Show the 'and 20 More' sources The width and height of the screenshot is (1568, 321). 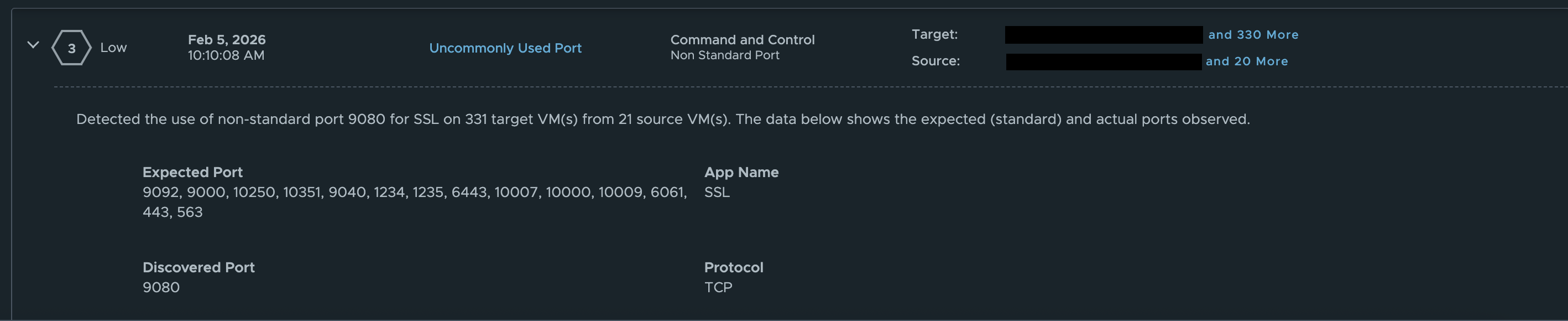(x=1246, y=61)
